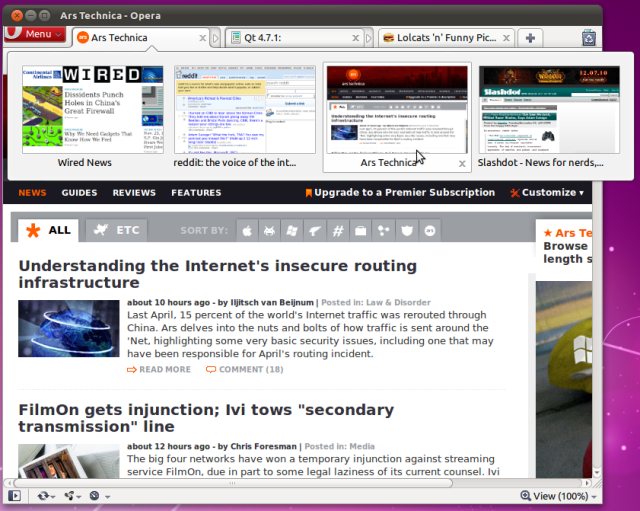Expand tab group arrow after Ars Technica tab
This screenshot has height=511, width=640.
pos(216,38)
